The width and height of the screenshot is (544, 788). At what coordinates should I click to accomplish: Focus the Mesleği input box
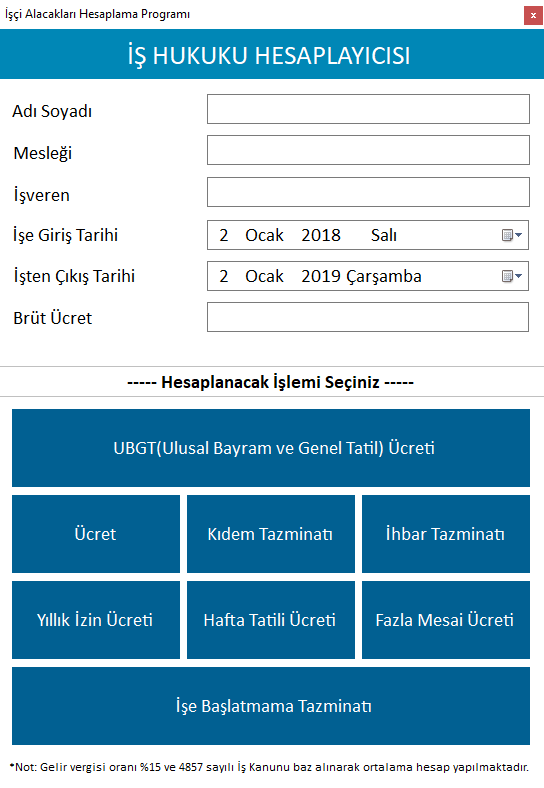pos(368,150)
